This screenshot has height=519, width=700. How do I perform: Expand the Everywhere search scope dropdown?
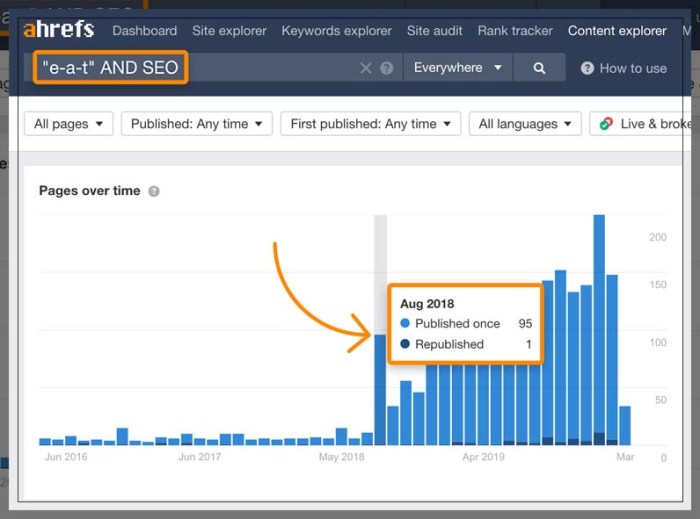point(458,68)
